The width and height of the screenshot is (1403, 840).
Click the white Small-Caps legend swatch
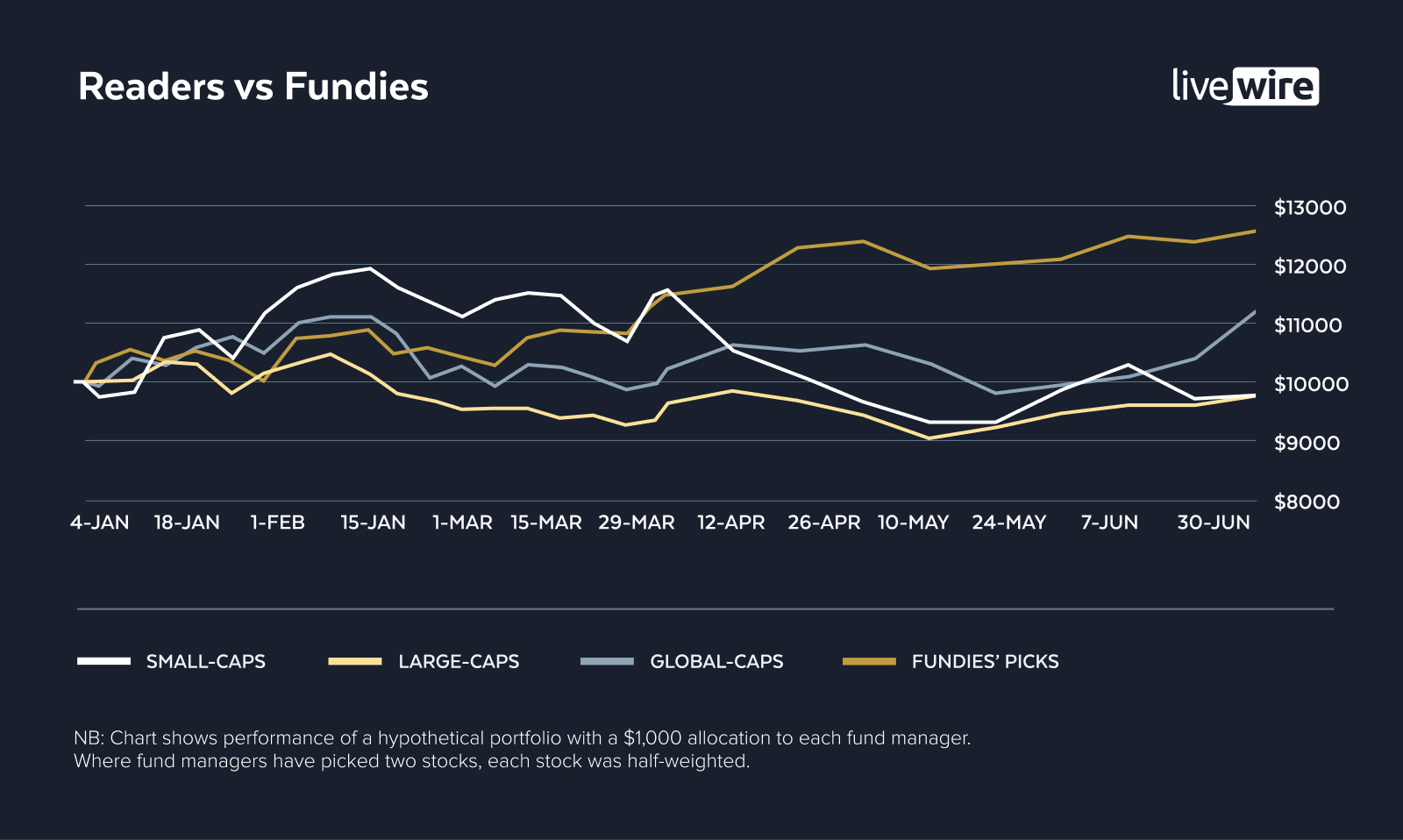tap(103, 661)
